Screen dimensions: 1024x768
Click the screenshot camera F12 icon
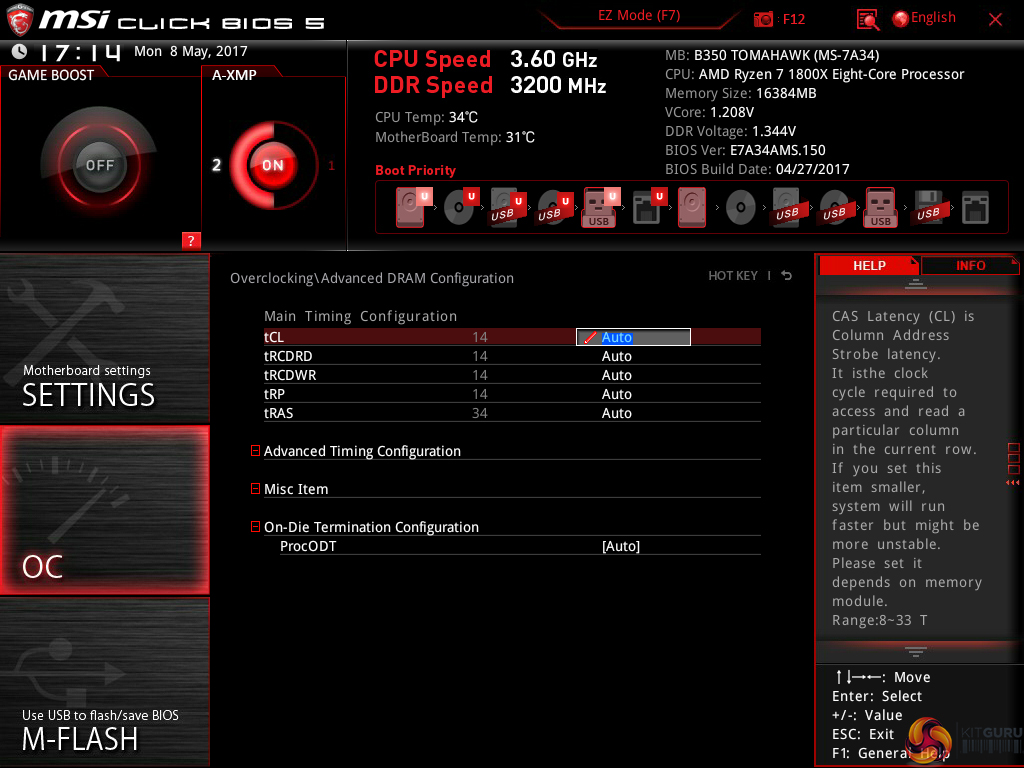(763, 19)
